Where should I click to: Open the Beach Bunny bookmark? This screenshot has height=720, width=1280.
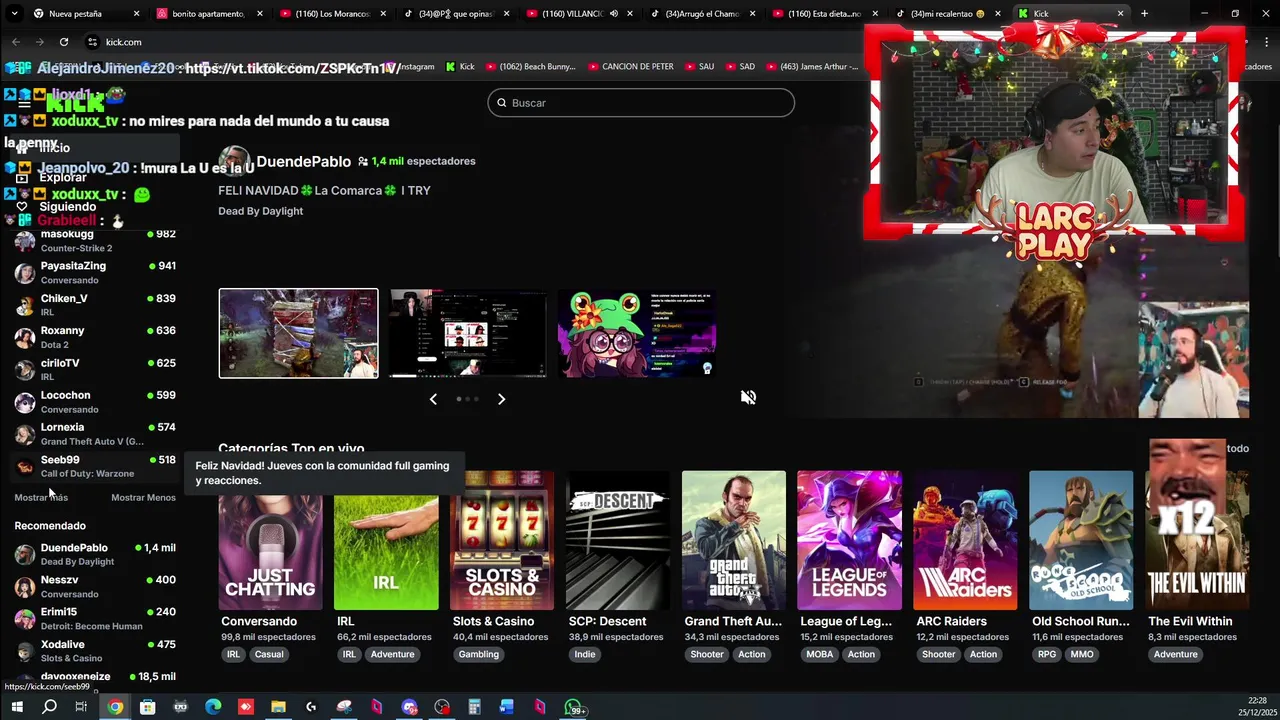point(530,67)
